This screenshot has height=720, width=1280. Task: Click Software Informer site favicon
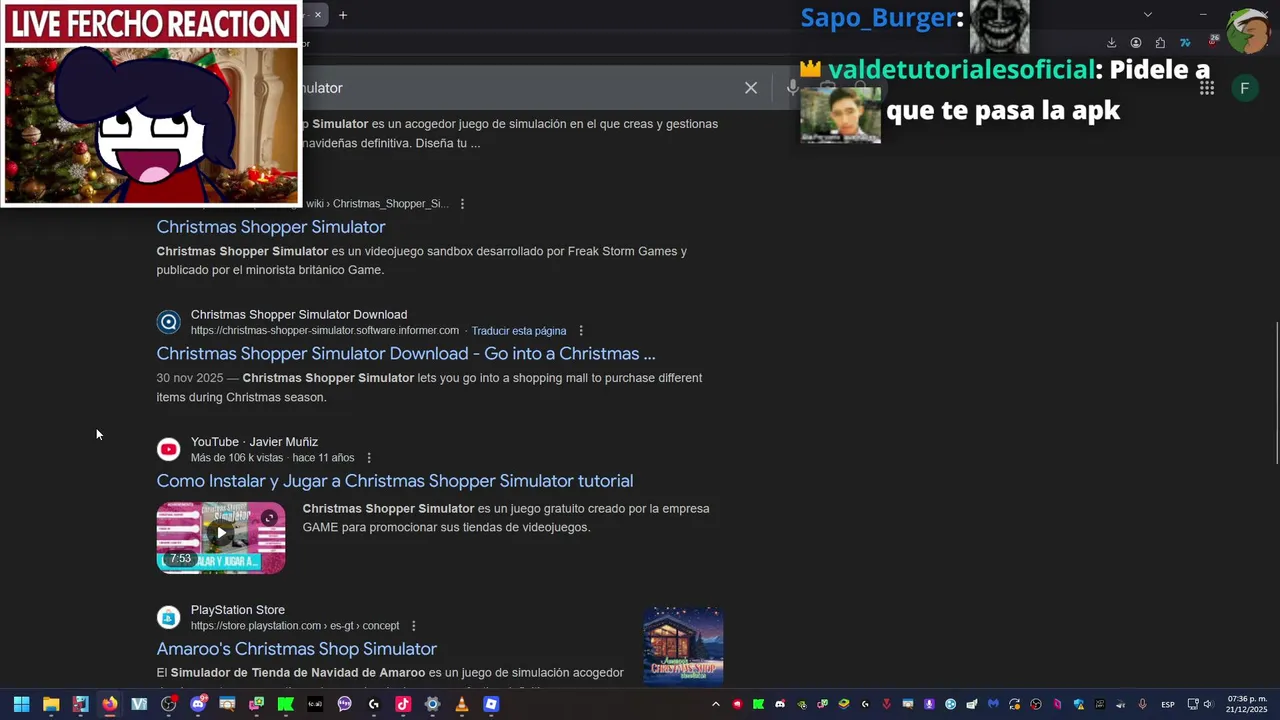click(169, 322)
